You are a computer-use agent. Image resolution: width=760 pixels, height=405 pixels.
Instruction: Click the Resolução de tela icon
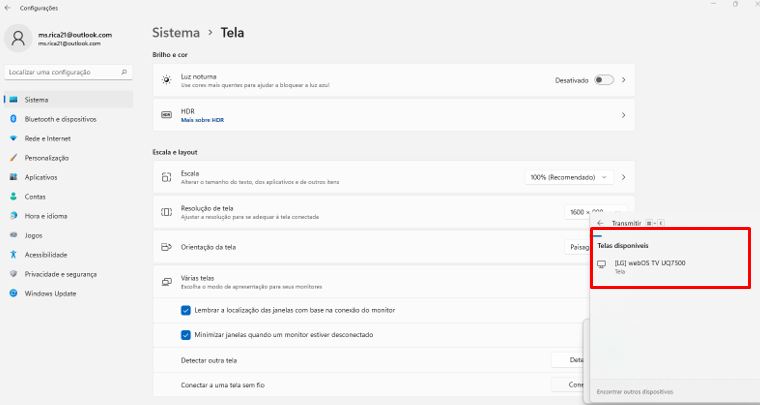click(166, 212)
